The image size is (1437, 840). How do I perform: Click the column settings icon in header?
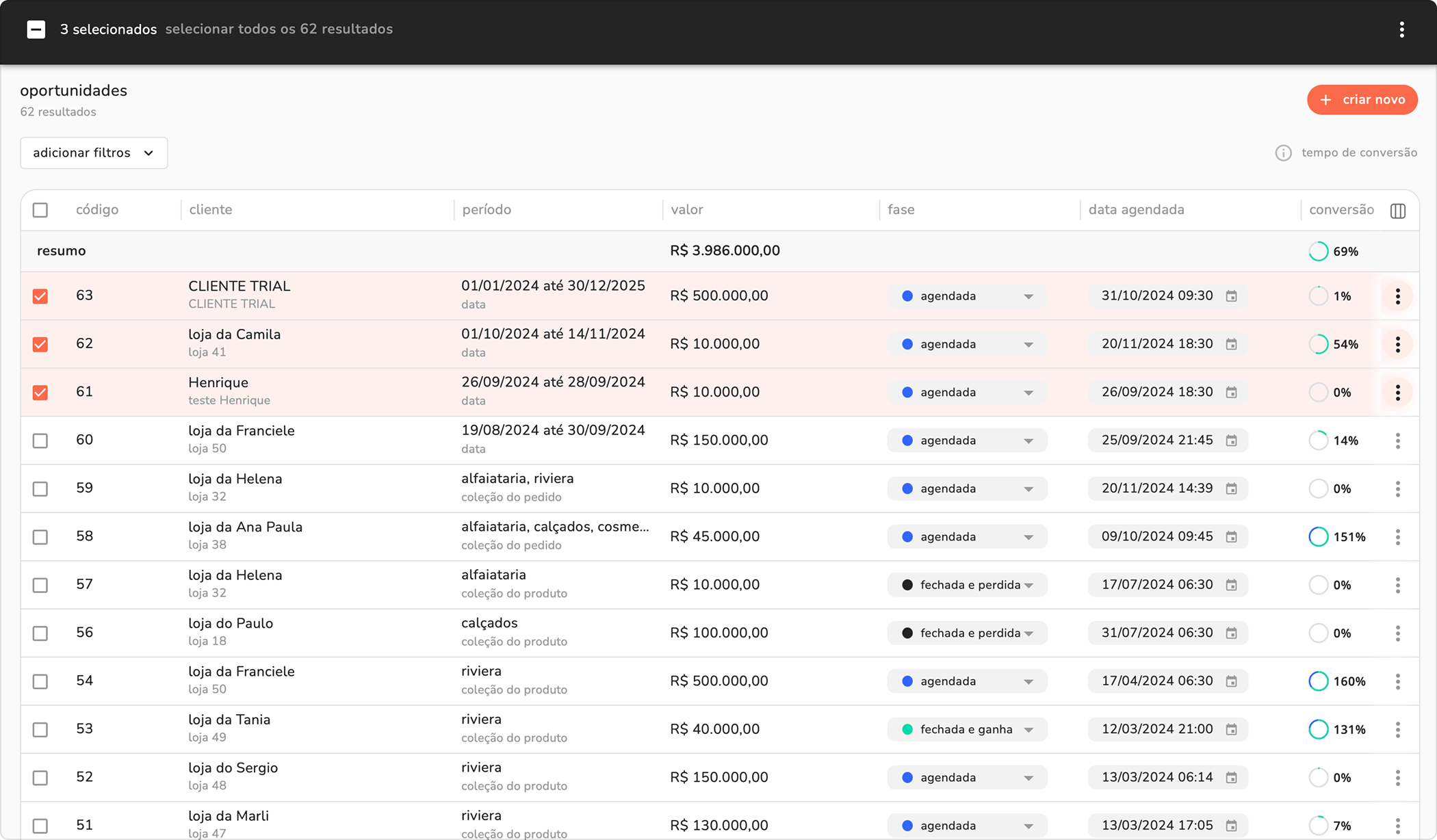point(1398,211)
